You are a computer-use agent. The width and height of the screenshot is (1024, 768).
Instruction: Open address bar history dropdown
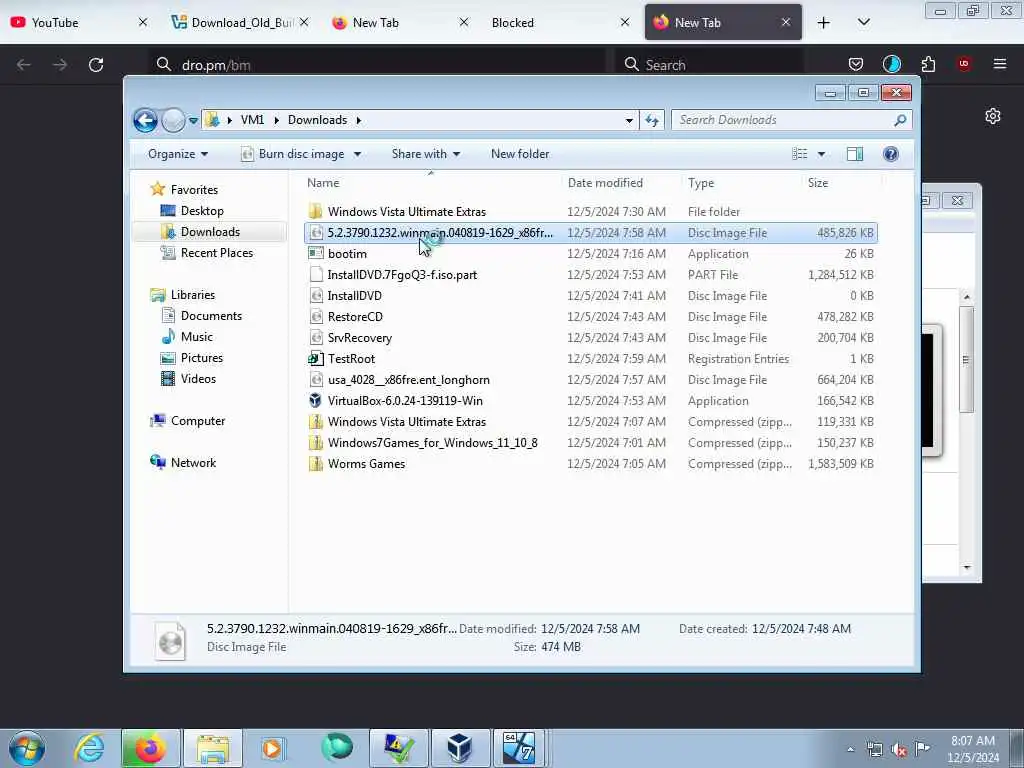[629, 120]
